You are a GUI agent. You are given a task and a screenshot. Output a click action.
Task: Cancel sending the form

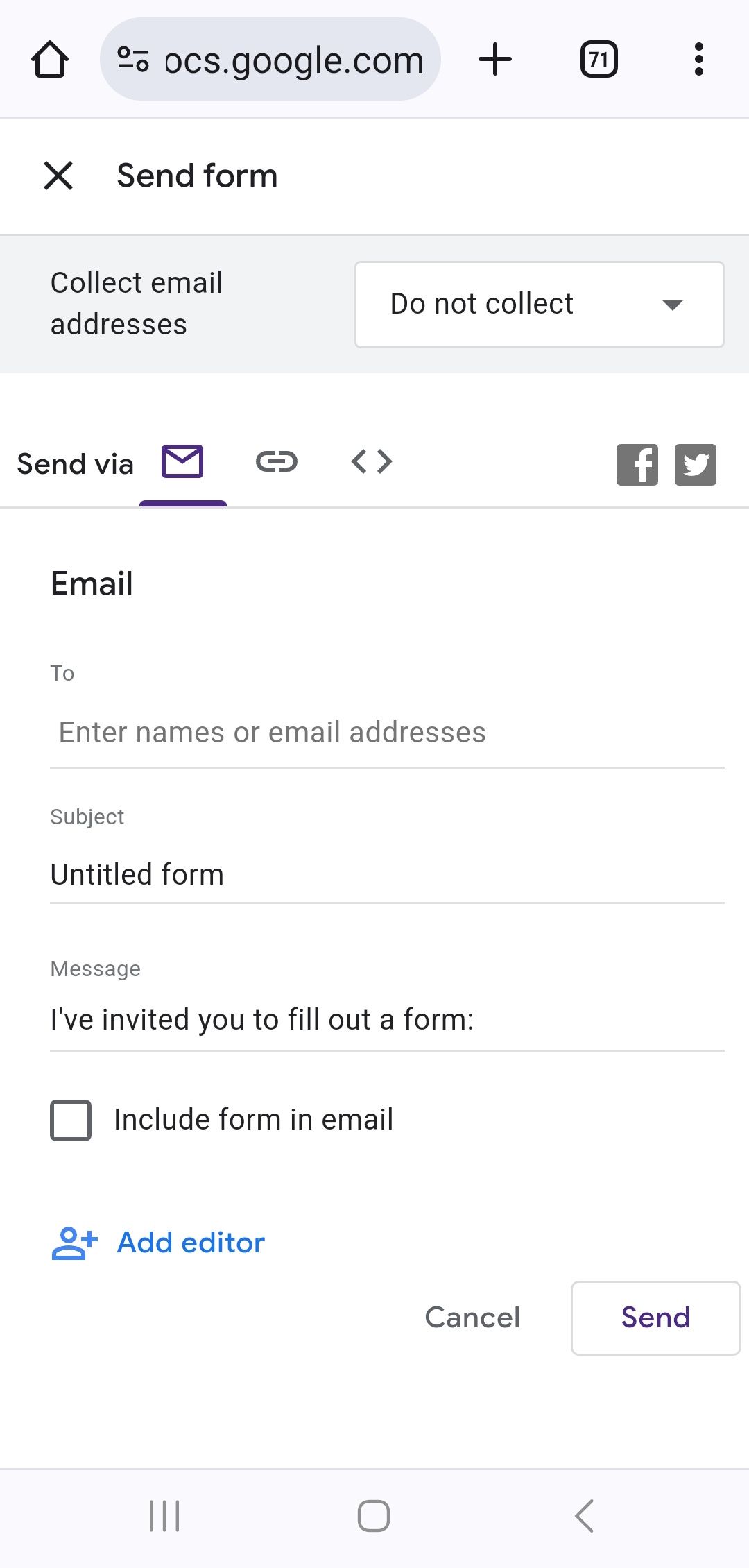pos(472,1318)
